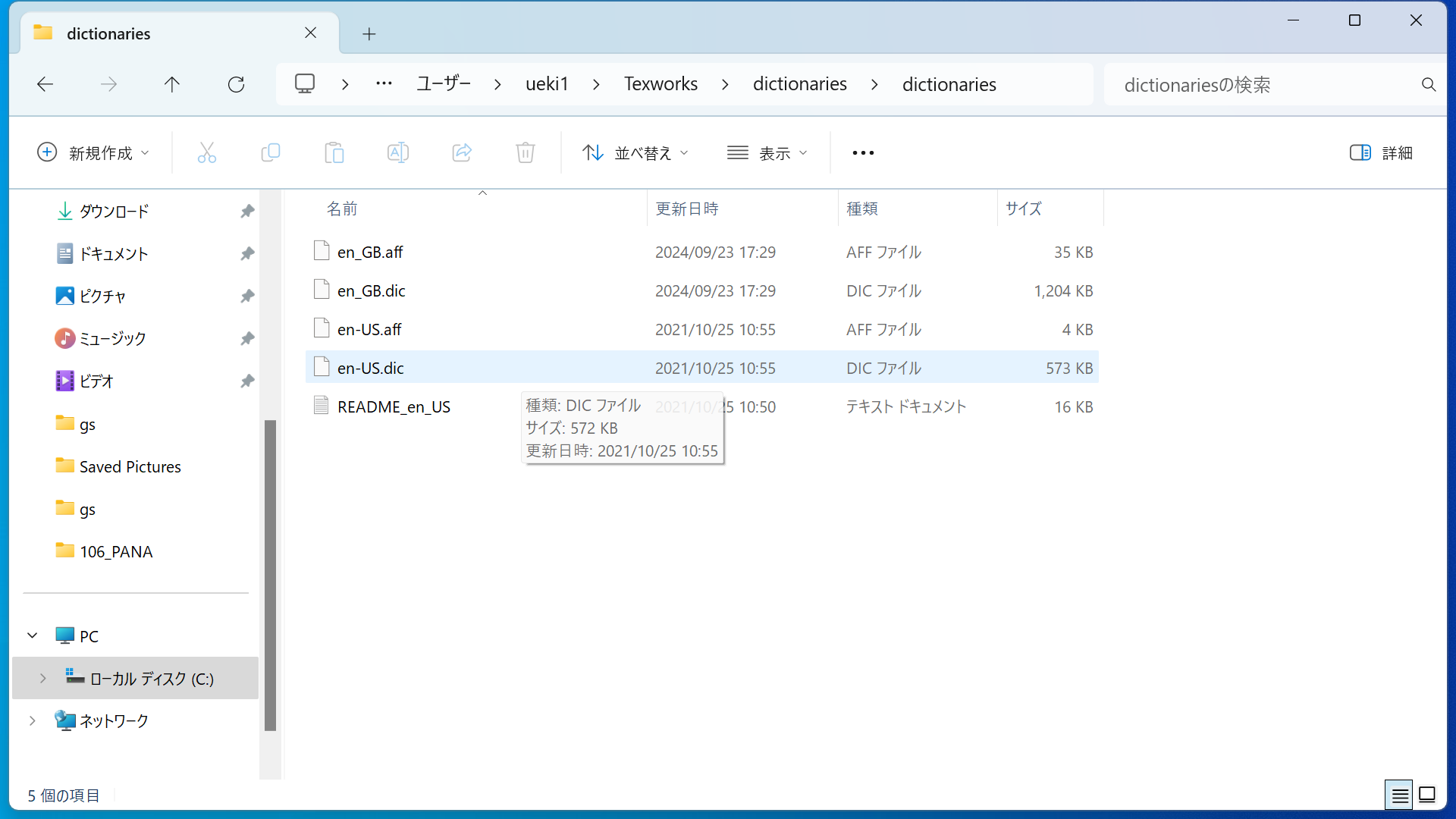Click the forward navigation arrow
Screen dimensions: 1456x819
(x=109, y=84)
